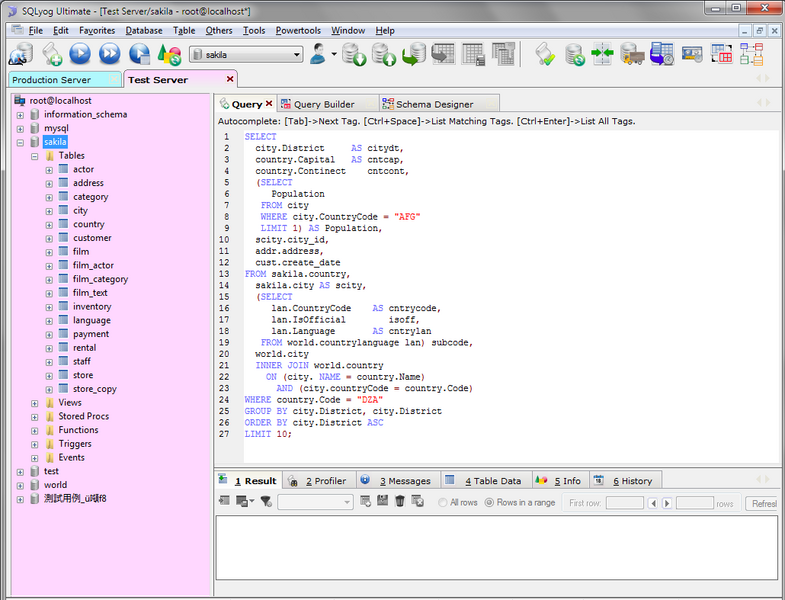Click the Execute All Queries button

coord(109,54)
